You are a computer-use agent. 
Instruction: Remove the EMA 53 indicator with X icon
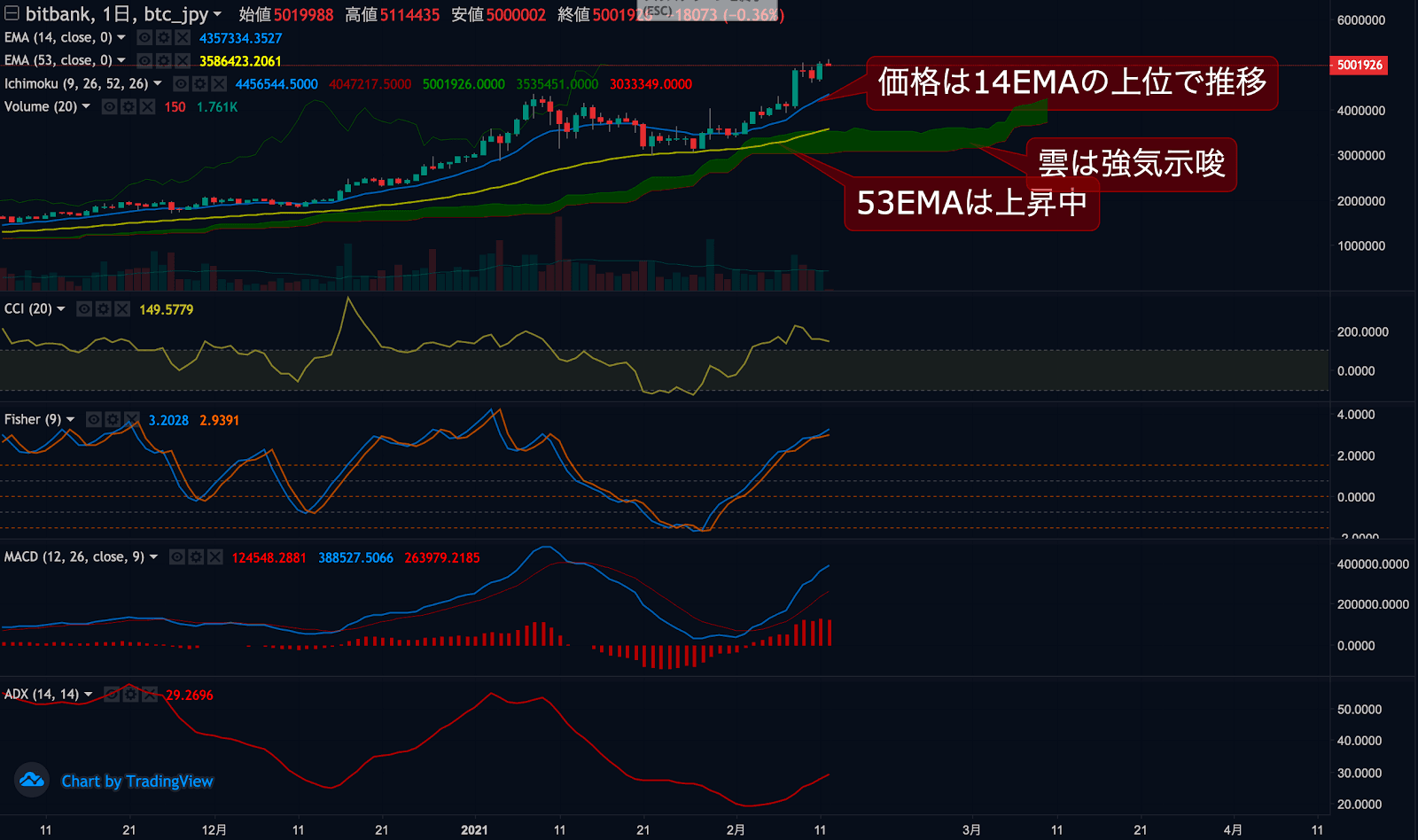click(183, 61)
